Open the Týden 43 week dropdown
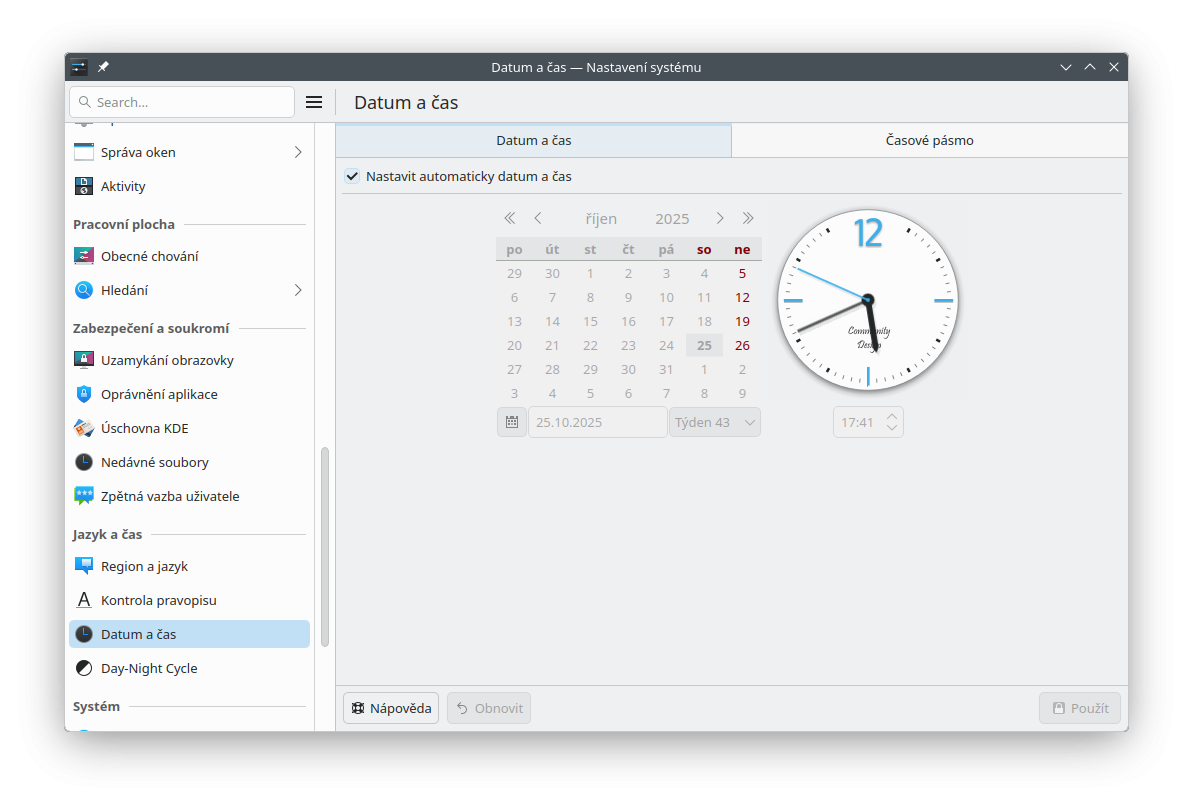Viewport: 1193px width, 808px height. pyautogui.click(x=714, y=422)
